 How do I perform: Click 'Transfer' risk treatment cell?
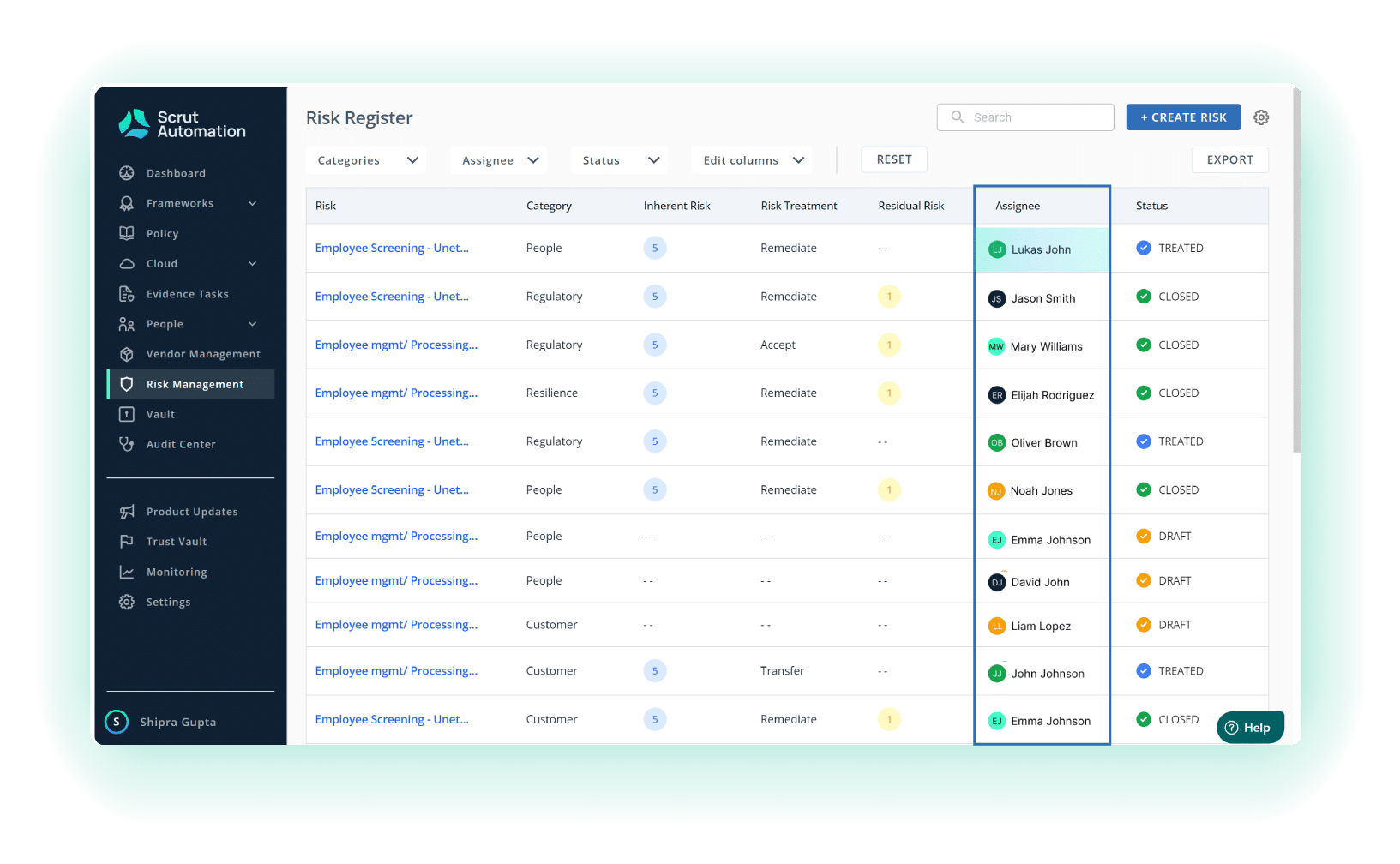(x=782, y=670)
